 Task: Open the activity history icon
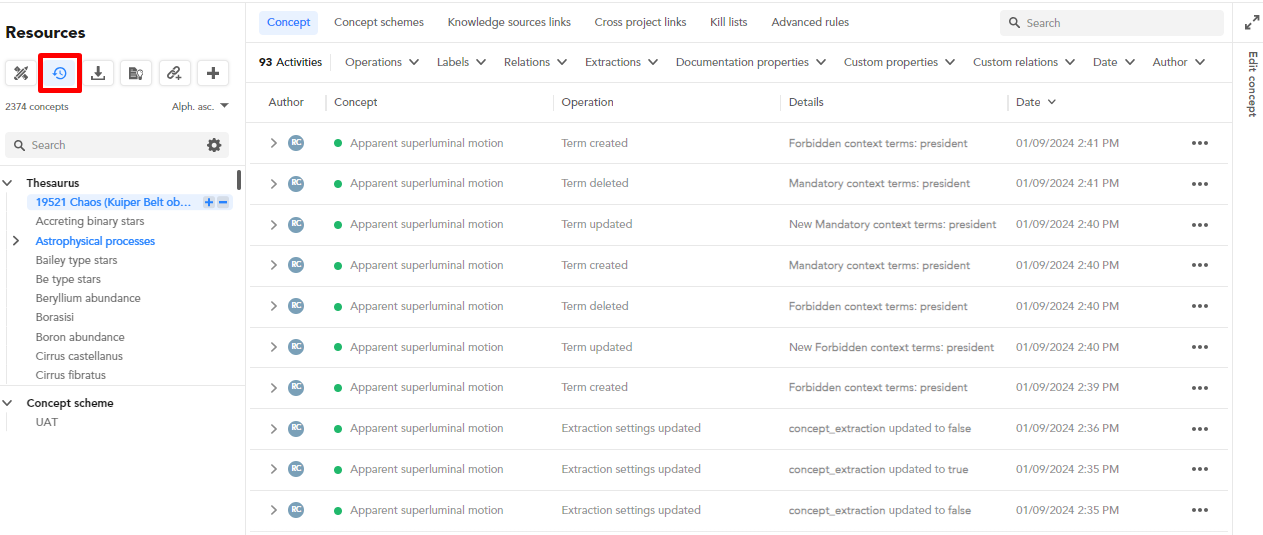pos(59,73)
